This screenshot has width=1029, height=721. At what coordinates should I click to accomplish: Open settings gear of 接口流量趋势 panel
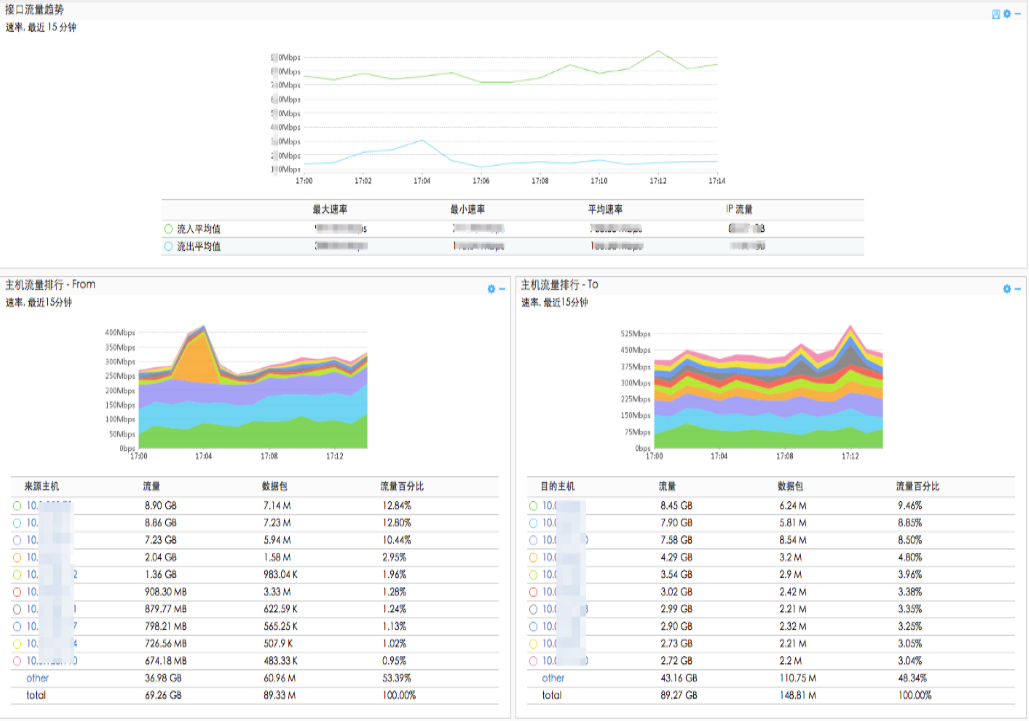(x=1007, y=14)
